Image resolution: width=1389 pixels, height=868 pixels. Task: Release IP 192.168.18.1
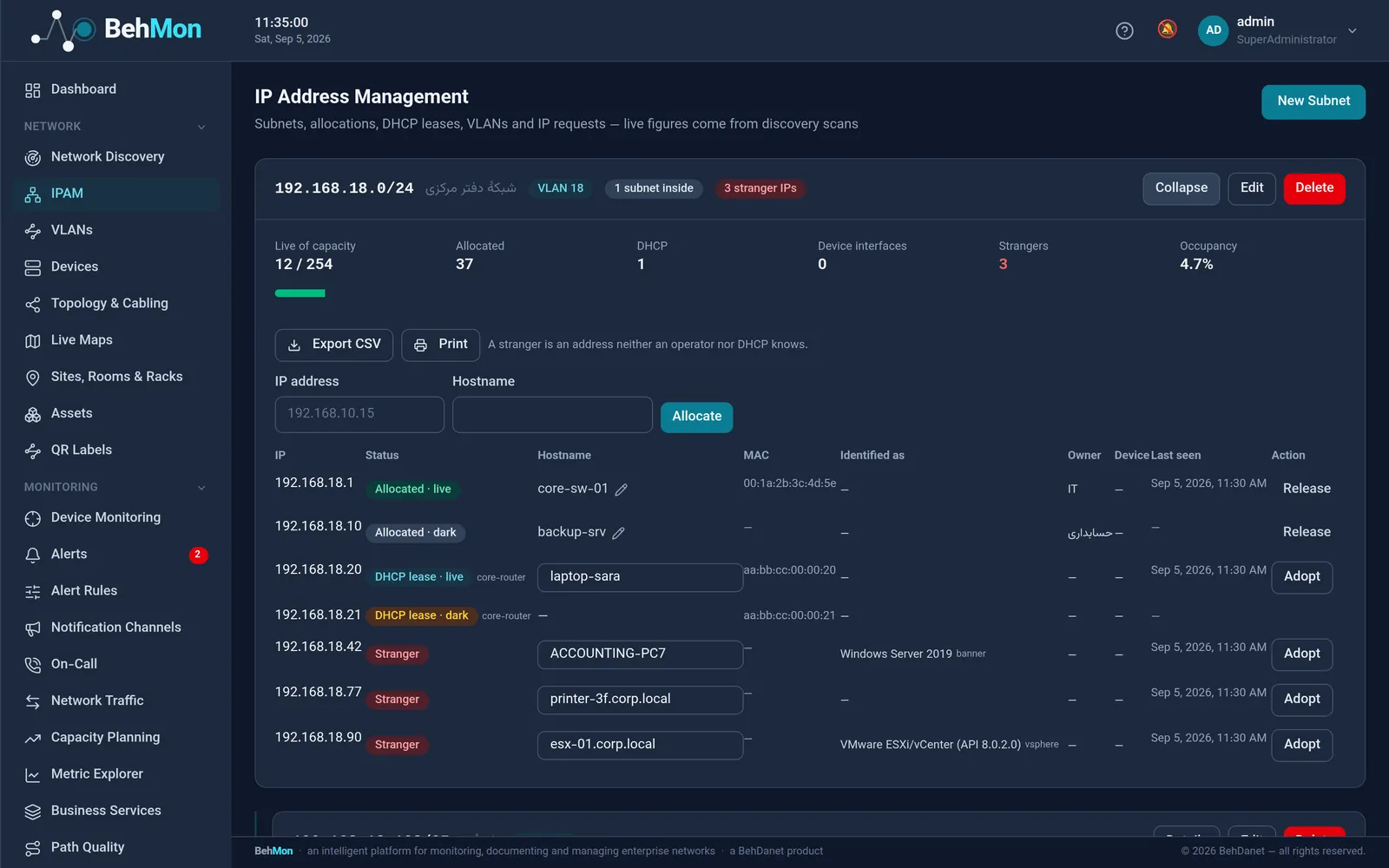pos(1307,489)
